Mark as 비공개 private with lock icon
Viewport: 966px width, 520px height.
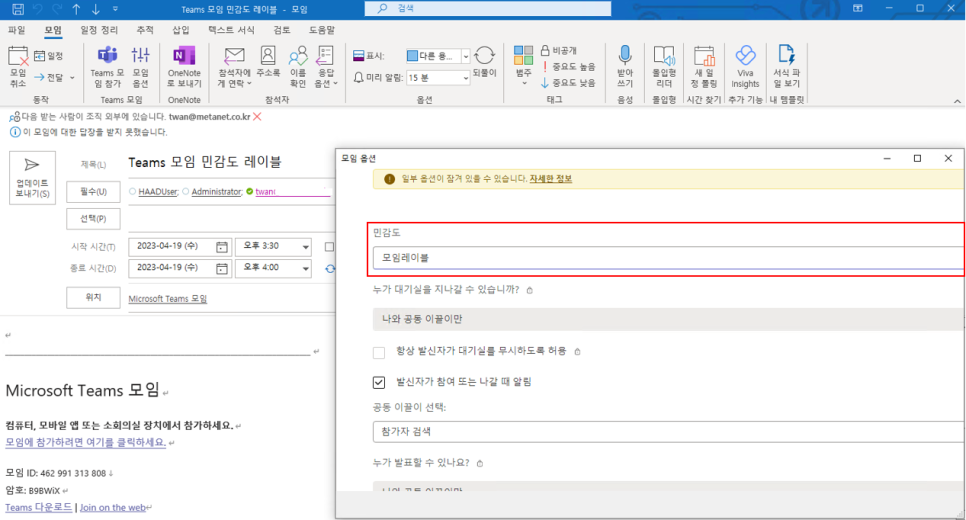tap(559, 51)
